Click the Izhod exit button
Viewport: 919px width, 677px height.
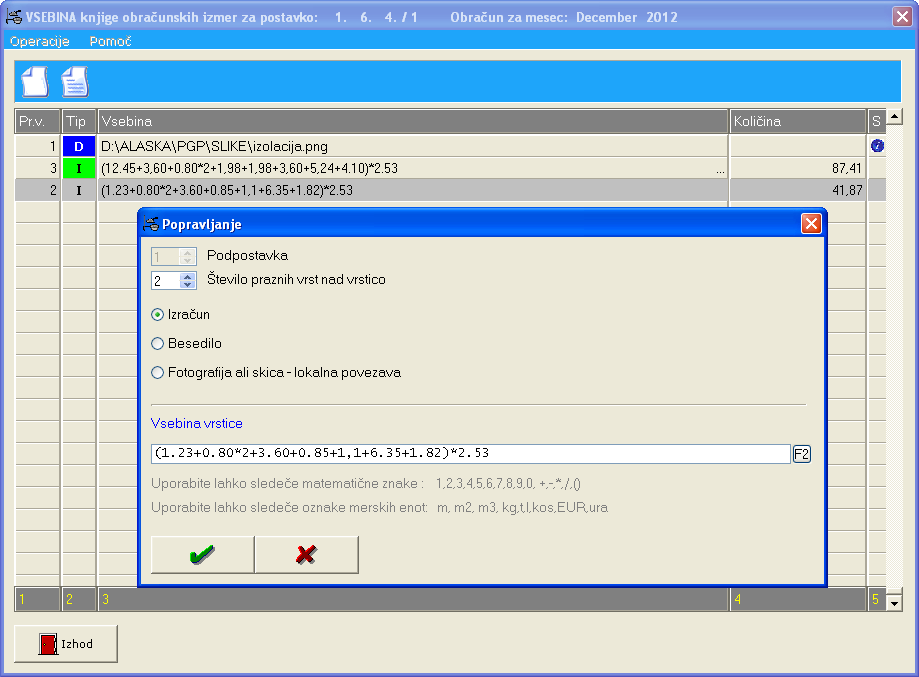point(66,644)
